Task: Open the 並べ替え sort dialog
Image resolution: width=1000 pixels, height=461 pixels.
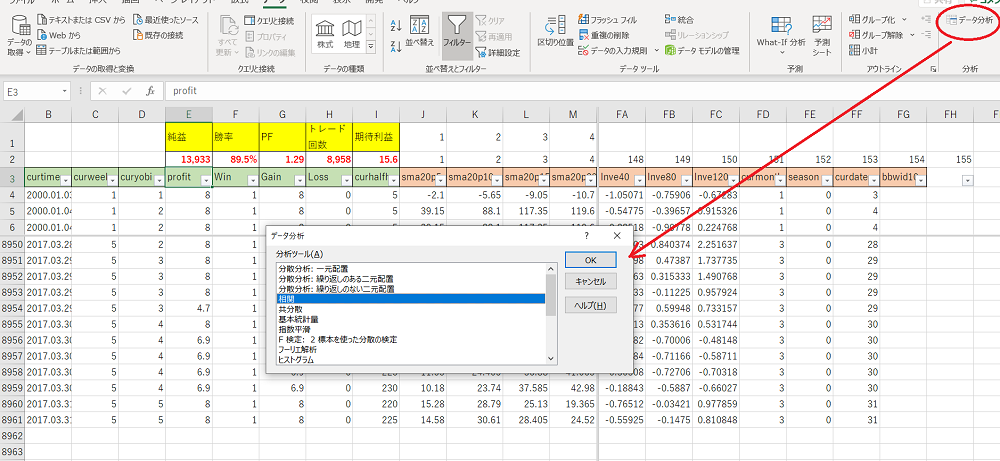Action: (x=422, y=32)
